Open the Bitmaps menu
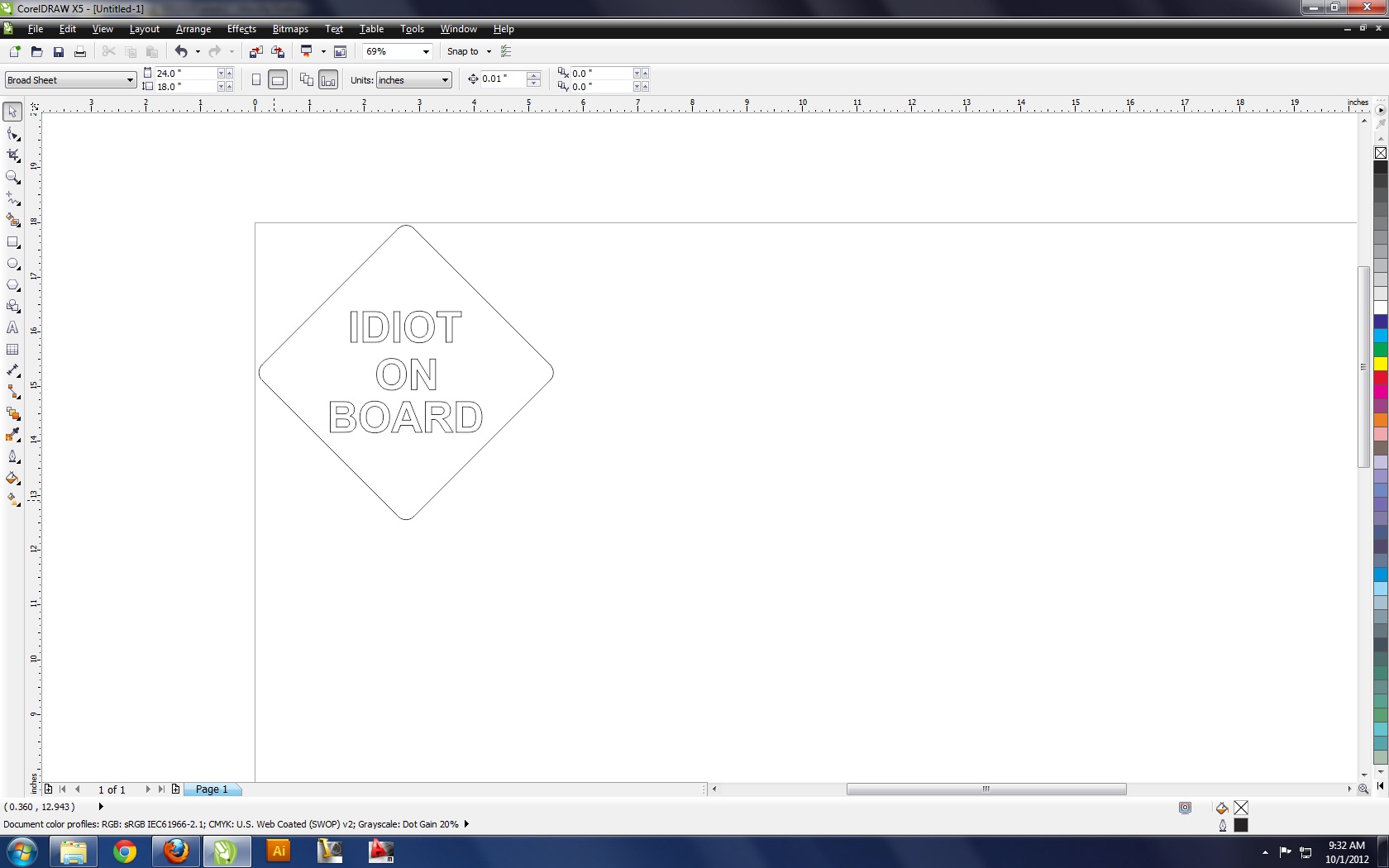Image resolution: width=1389 pixels, height=868 pixels. coord(290,29)
